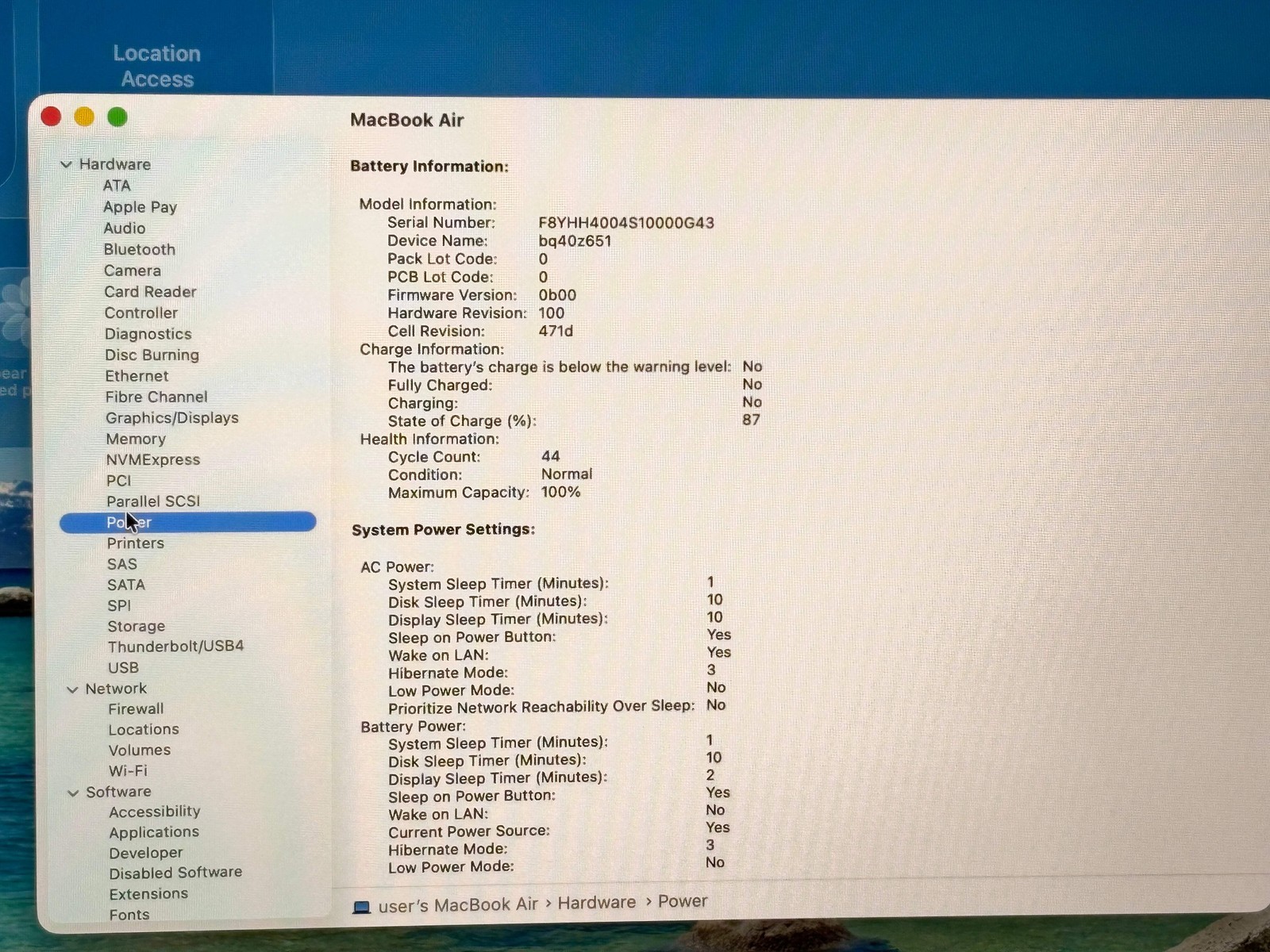Collapse the Software section chevron
This screenshot has height=952, width=1270.
pos(74,793)
